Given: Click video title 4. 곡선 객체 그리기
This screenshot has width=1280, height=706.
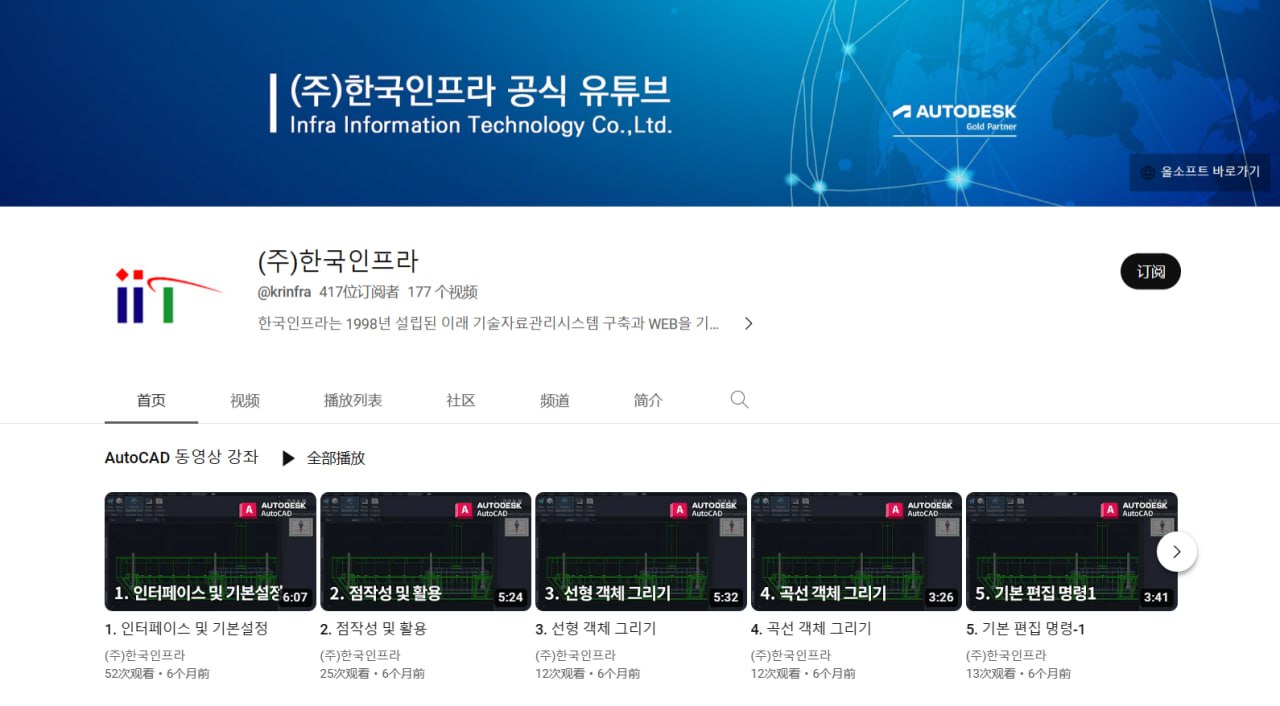Looking at the screenshot, I should pos(811,629).
